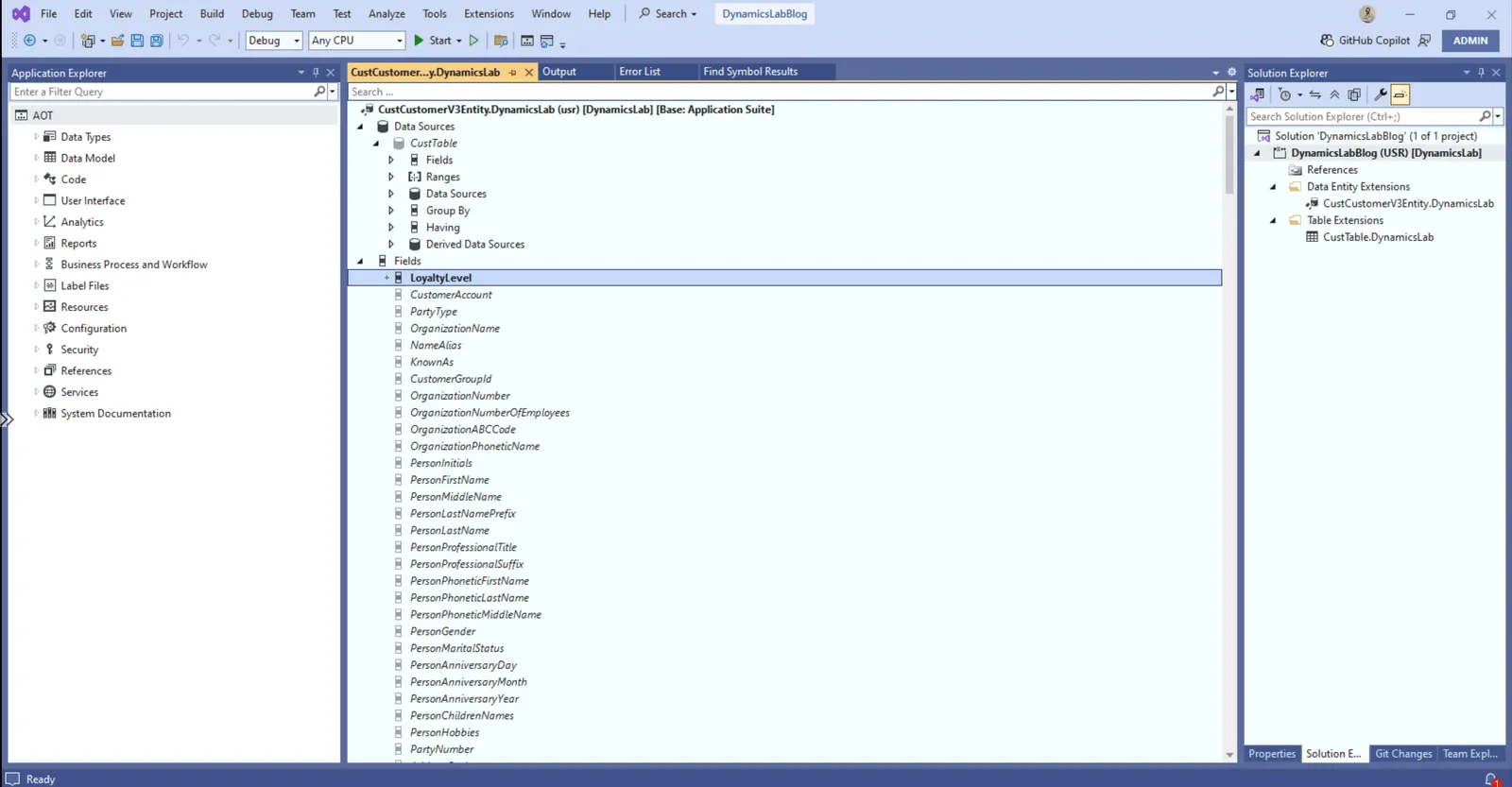The width and height of the screenshot is (1512, 787).
Task: Click Sync with Active Document icon
Action: [x=1314, y=94]
